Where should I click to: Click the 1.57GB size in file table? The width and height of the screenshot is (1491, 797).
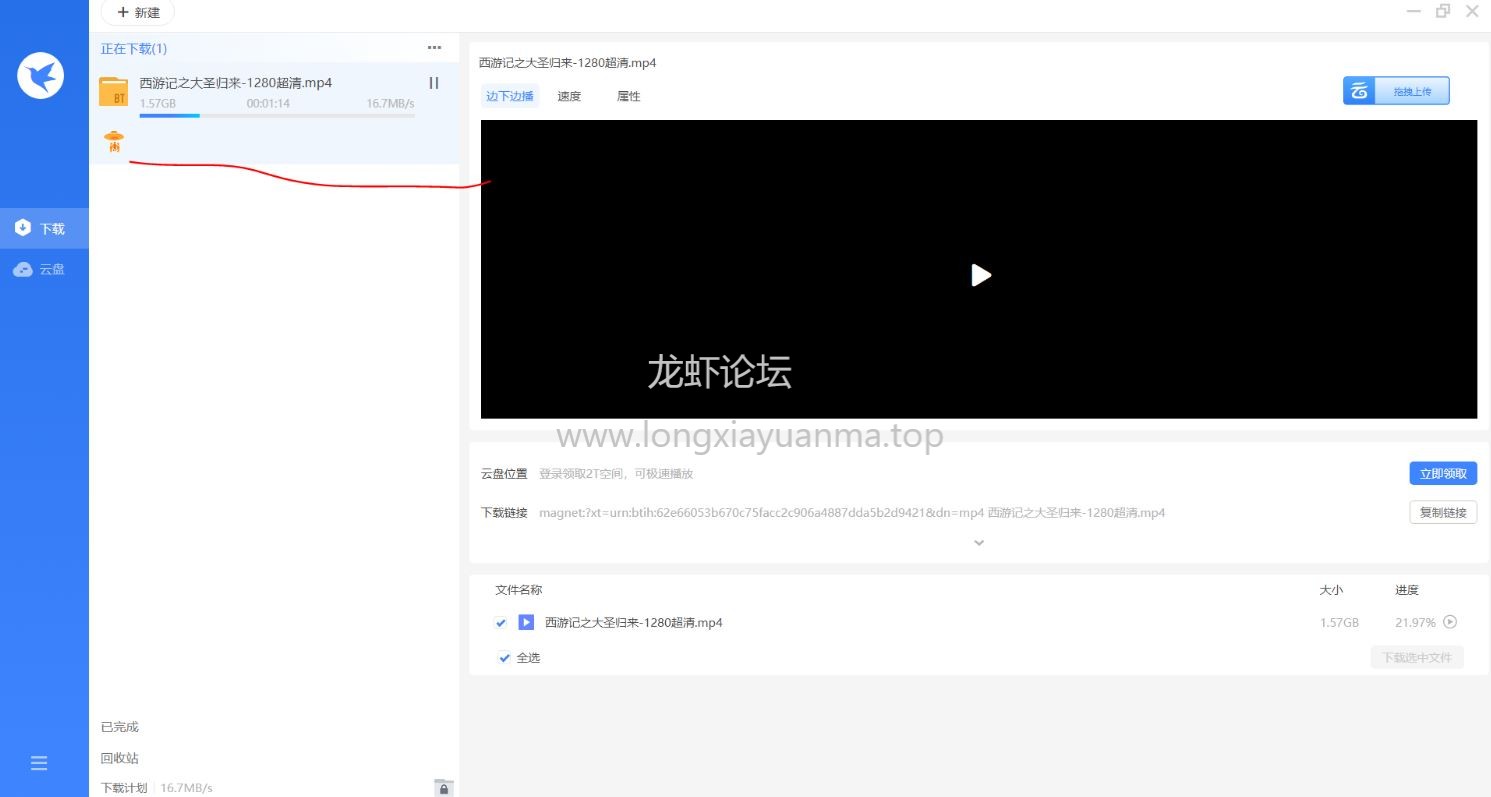(x=1339, y=623)
